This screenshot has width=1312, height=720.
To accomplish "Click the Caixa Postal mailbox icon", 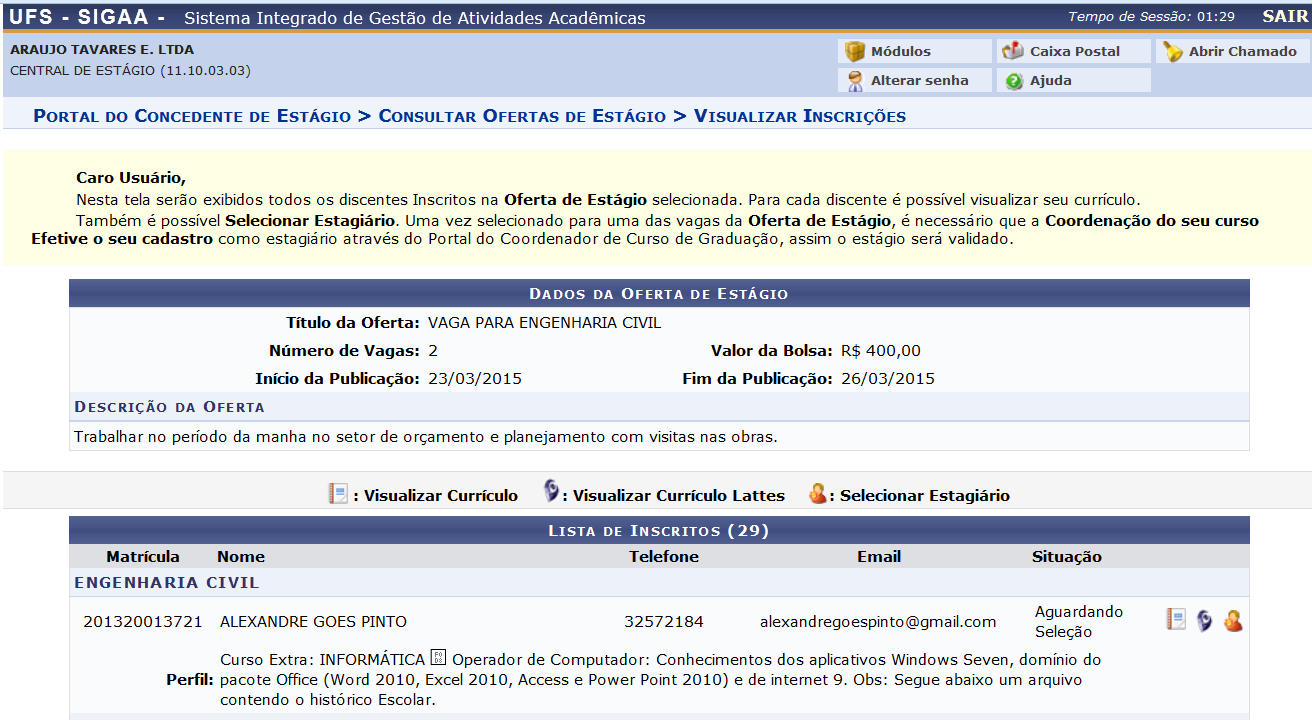I will tap(1013, 51).
